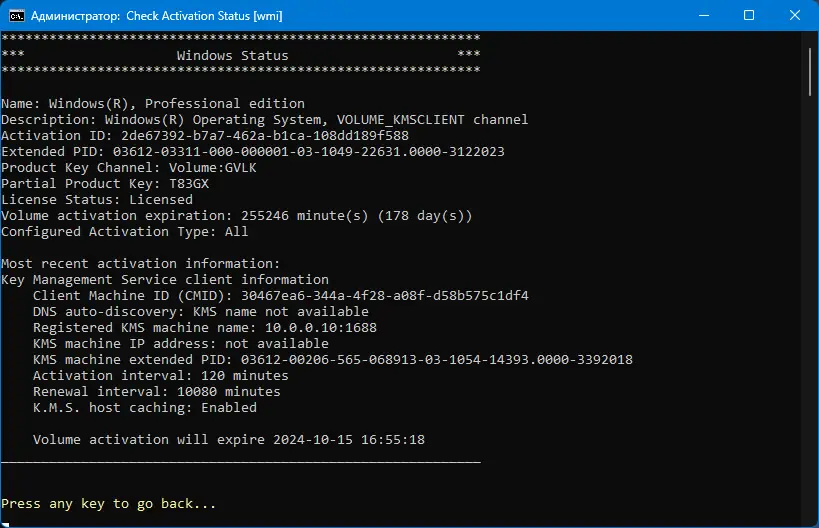Click the vertical scrollbar thumb
This screenshot has width=819, height=528.
[811, 70]
